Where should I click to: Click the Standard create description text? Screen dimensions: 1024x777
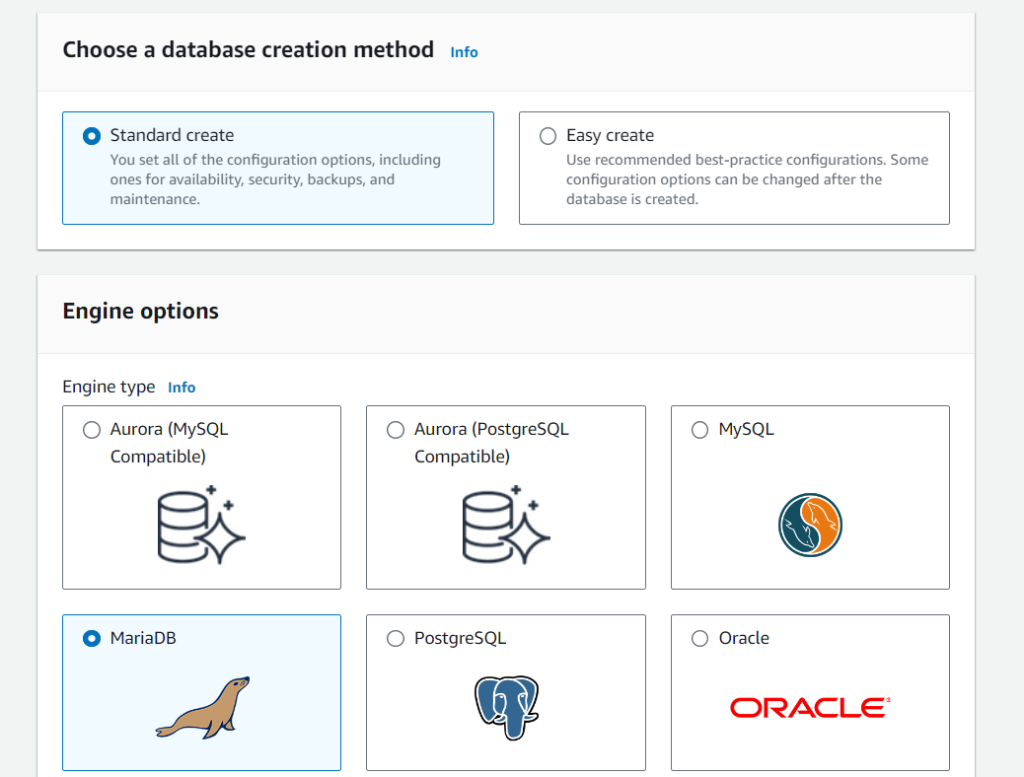pos(275,180)
